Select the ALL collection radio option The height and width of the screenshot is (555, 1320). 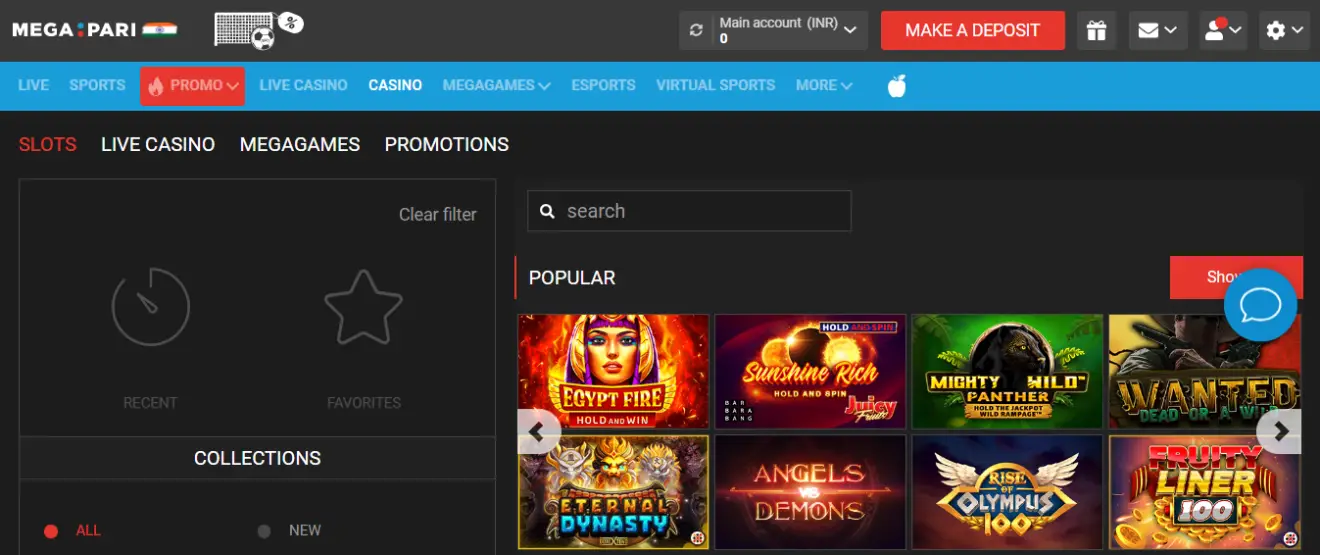pos(52,531)
